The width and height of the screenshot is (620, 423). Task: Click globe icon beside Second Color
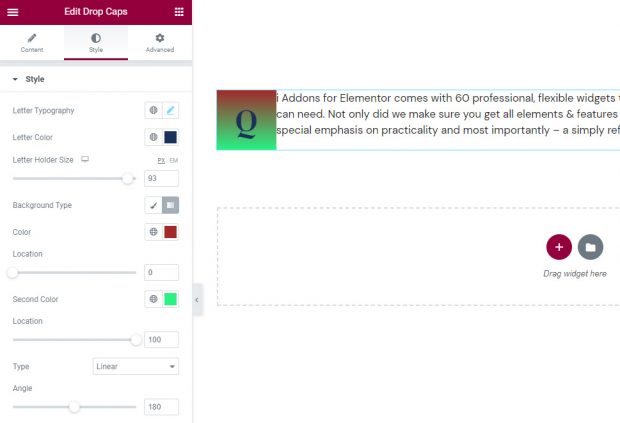(x=154, y=299)
